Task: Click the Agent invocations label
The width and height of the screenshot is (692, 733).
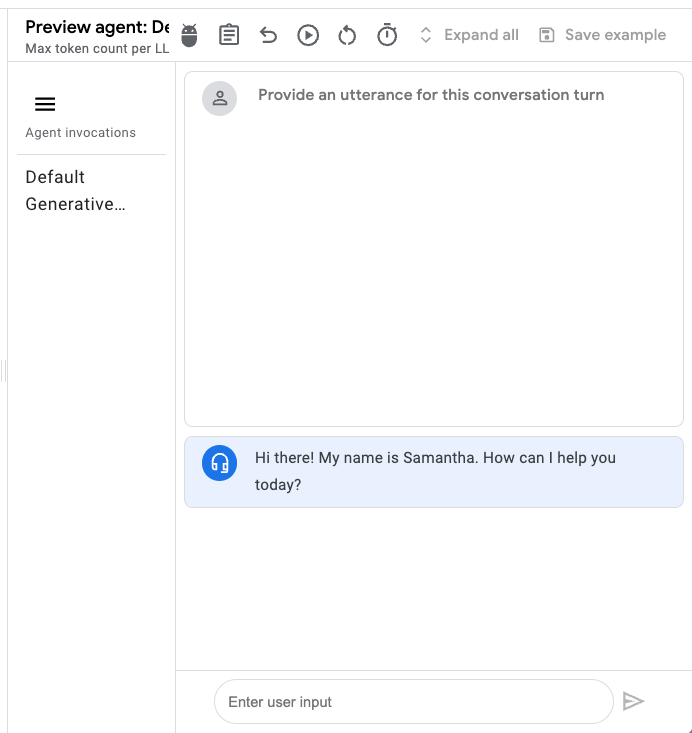Action: pyautogui.click(x=80, y=133)
